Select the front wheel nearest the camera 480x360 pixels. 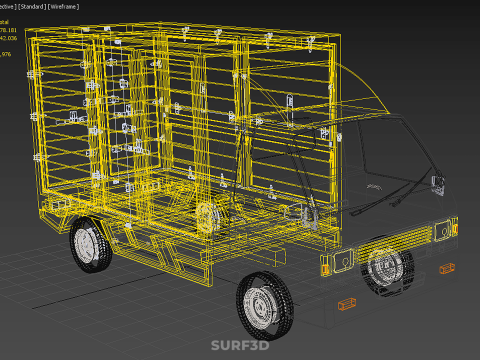tap(265, 305)
